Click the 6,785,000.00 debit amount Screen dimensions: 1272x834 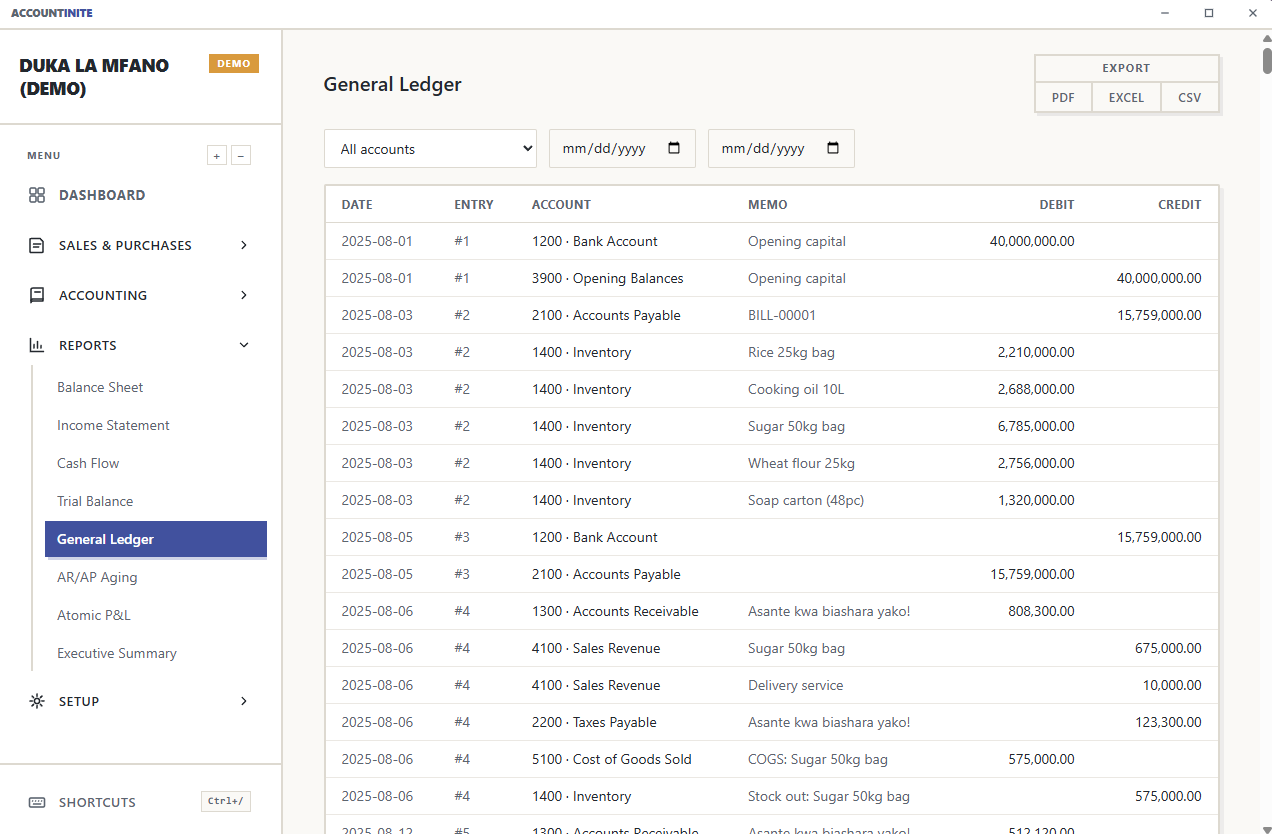1036,426
